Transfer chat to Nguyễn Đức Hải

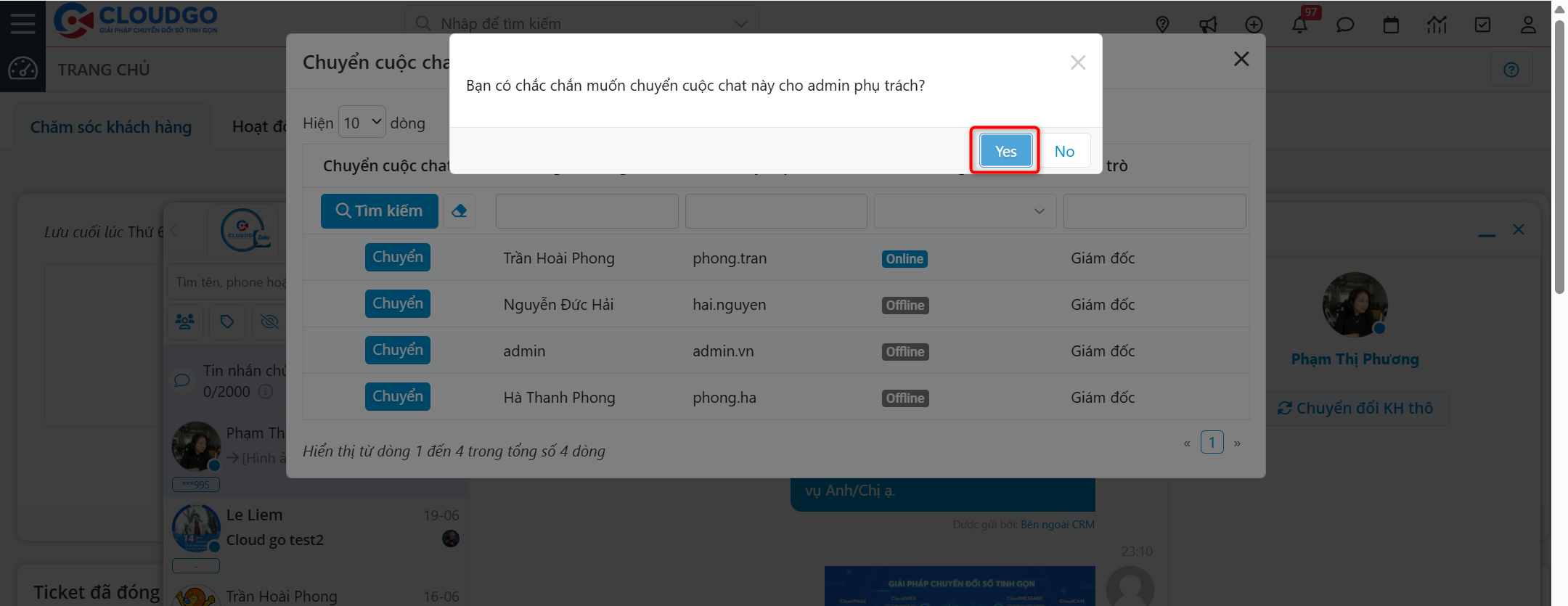tap(398, 303)
